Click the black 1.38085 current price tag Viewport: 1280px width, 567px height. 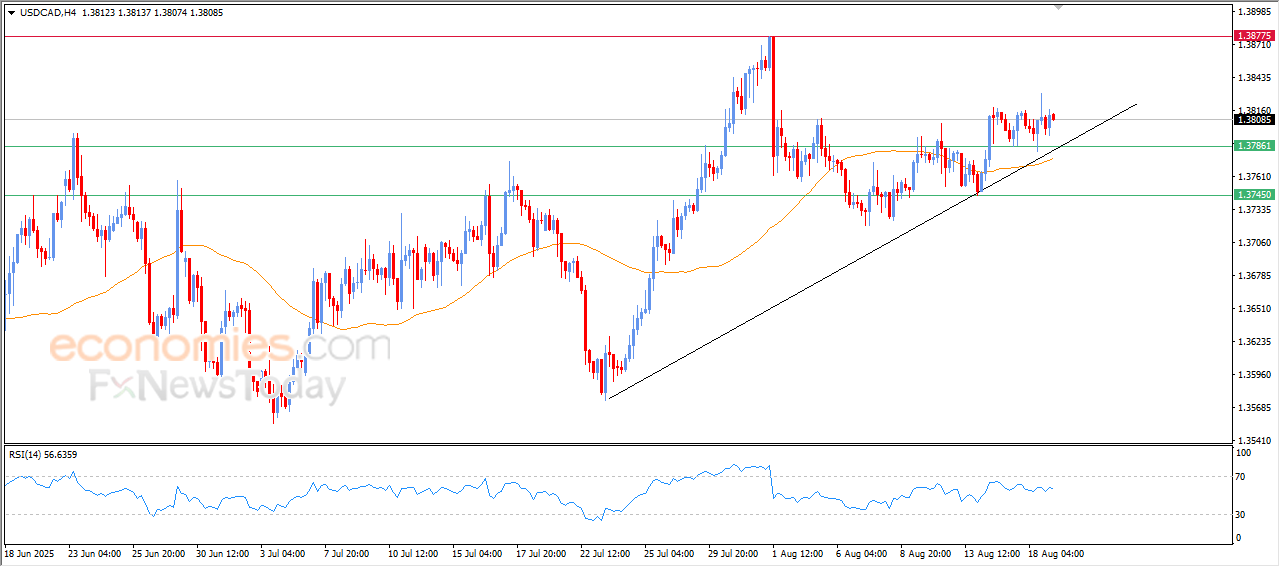1255,120
